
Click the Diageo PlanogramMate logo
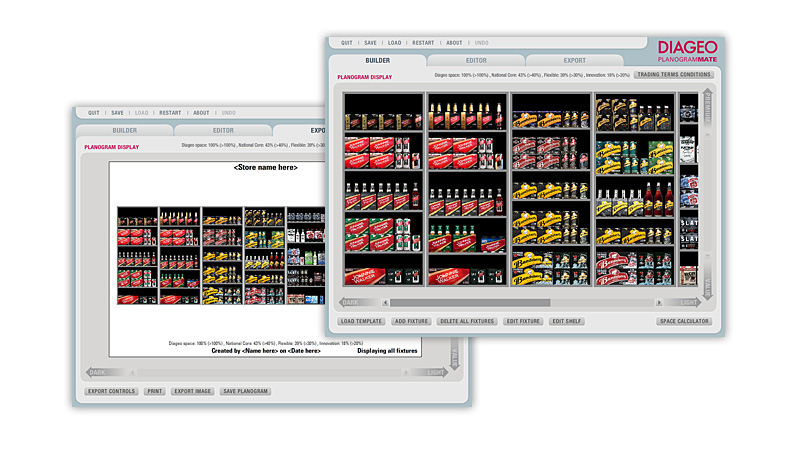pos(690,50)
